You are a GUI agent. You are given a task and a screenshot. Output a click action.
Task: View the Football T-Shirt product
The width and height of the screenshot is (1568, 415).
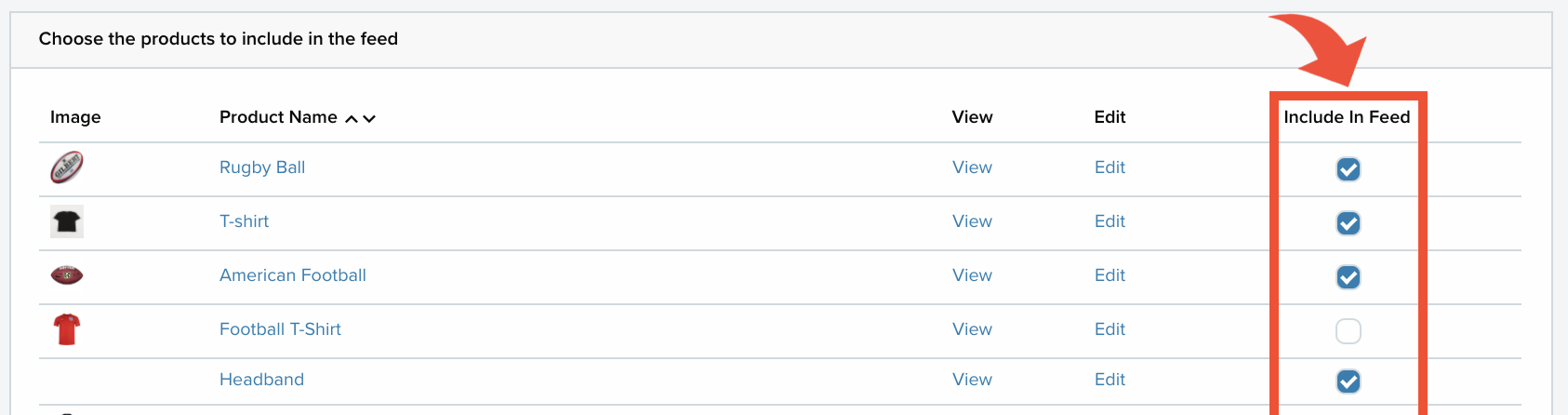click(972, 329)
